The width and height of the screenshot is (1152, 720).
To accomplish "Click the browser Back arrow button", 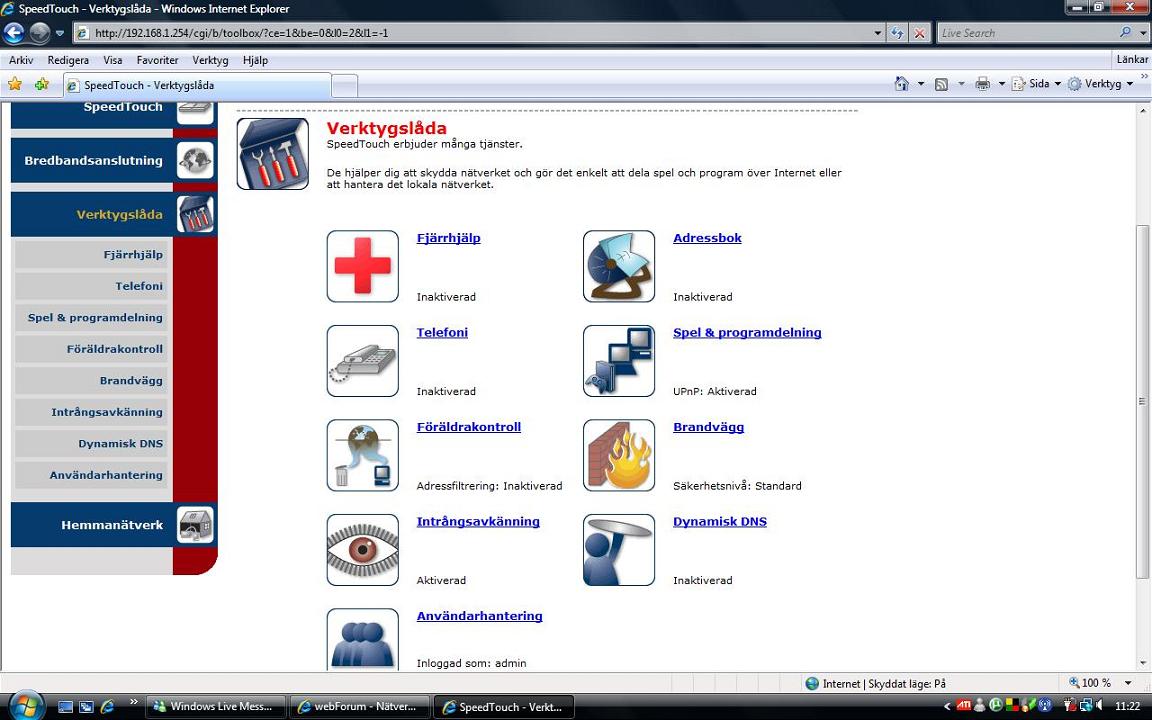I will click(x=14, y=33).
